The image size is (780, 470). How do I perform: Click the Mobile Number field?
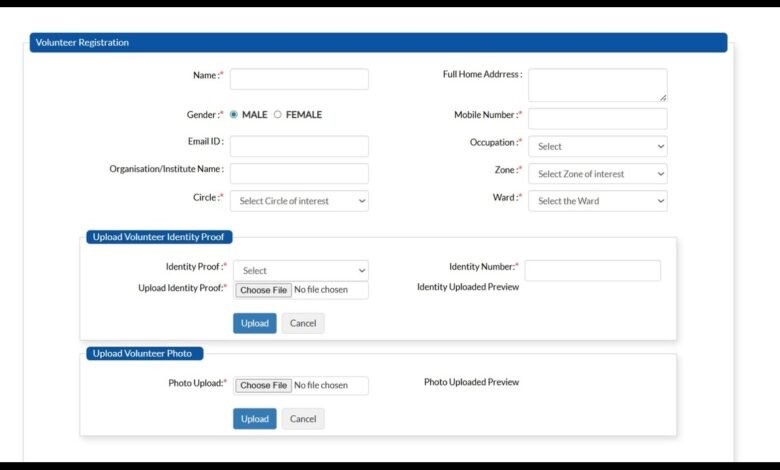tap(597, 119)
